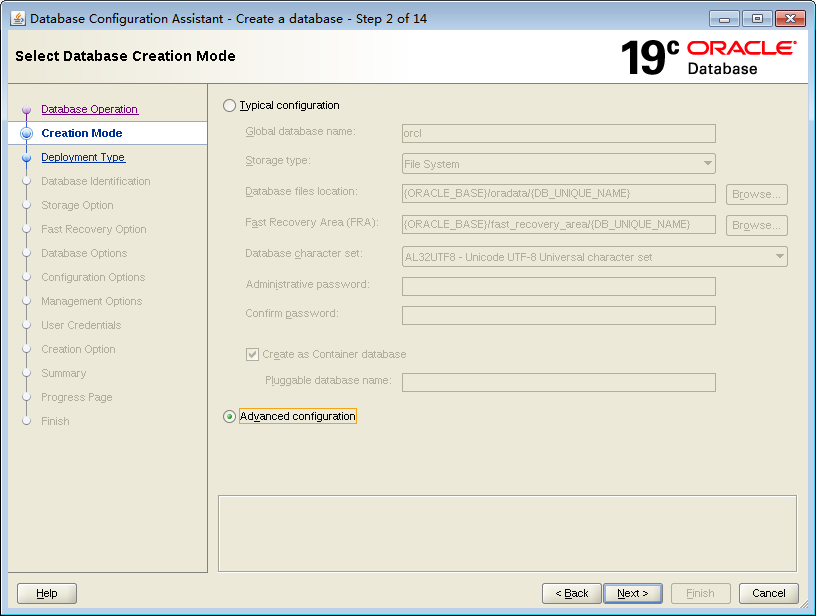This screenshot has width=816, height=616.
Task: Open the Storage type dropdown
Action: [558, 163]
